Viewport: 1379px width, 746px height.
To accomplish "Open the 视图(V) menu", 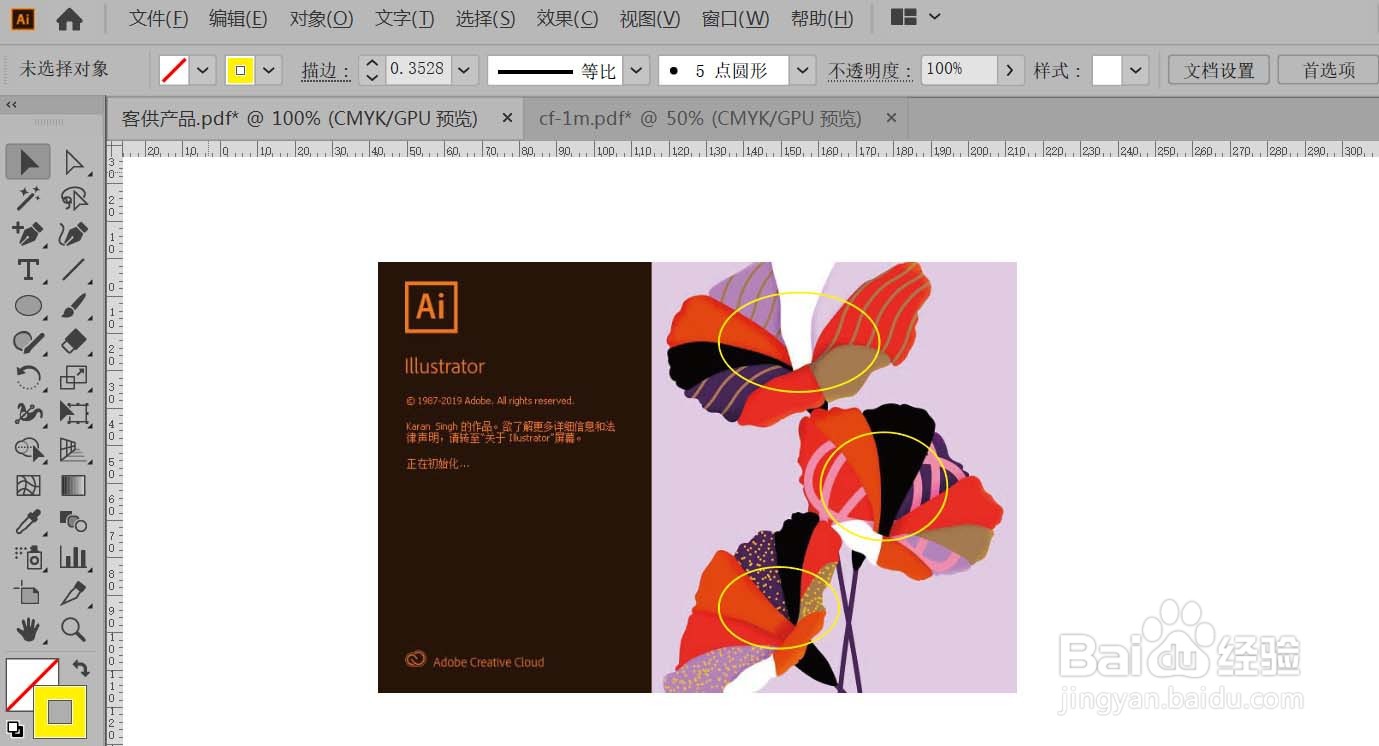I will click(650, 19).
